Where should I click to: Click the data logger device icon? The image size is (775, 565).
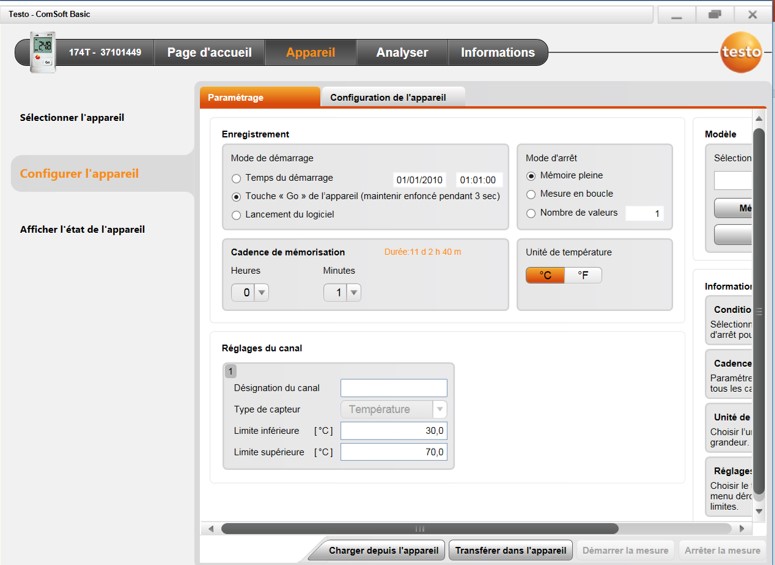coord(42,52)
